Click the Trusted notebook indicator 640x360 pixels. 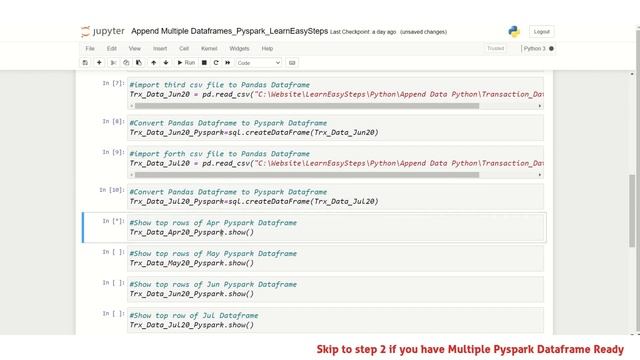pos(496,49)
